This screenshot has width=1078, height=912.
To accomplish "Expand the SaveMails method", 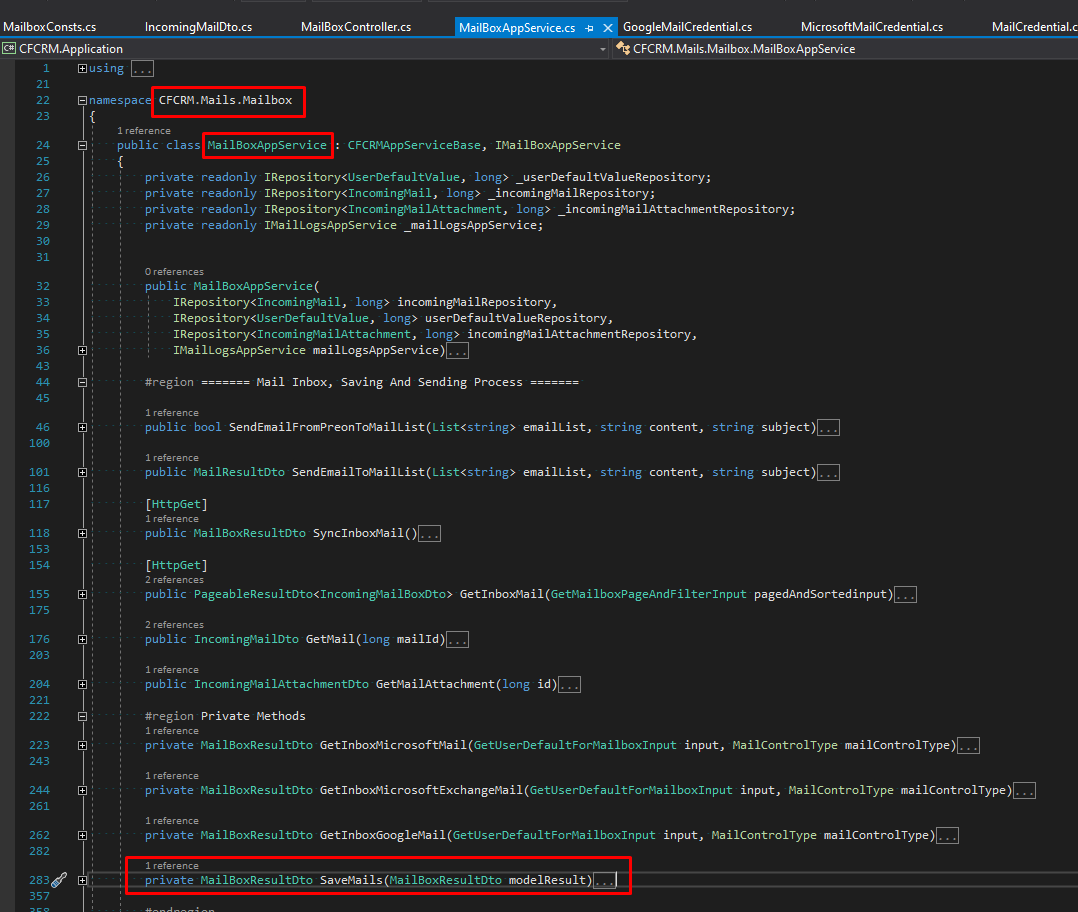I will tap(82, 880).
